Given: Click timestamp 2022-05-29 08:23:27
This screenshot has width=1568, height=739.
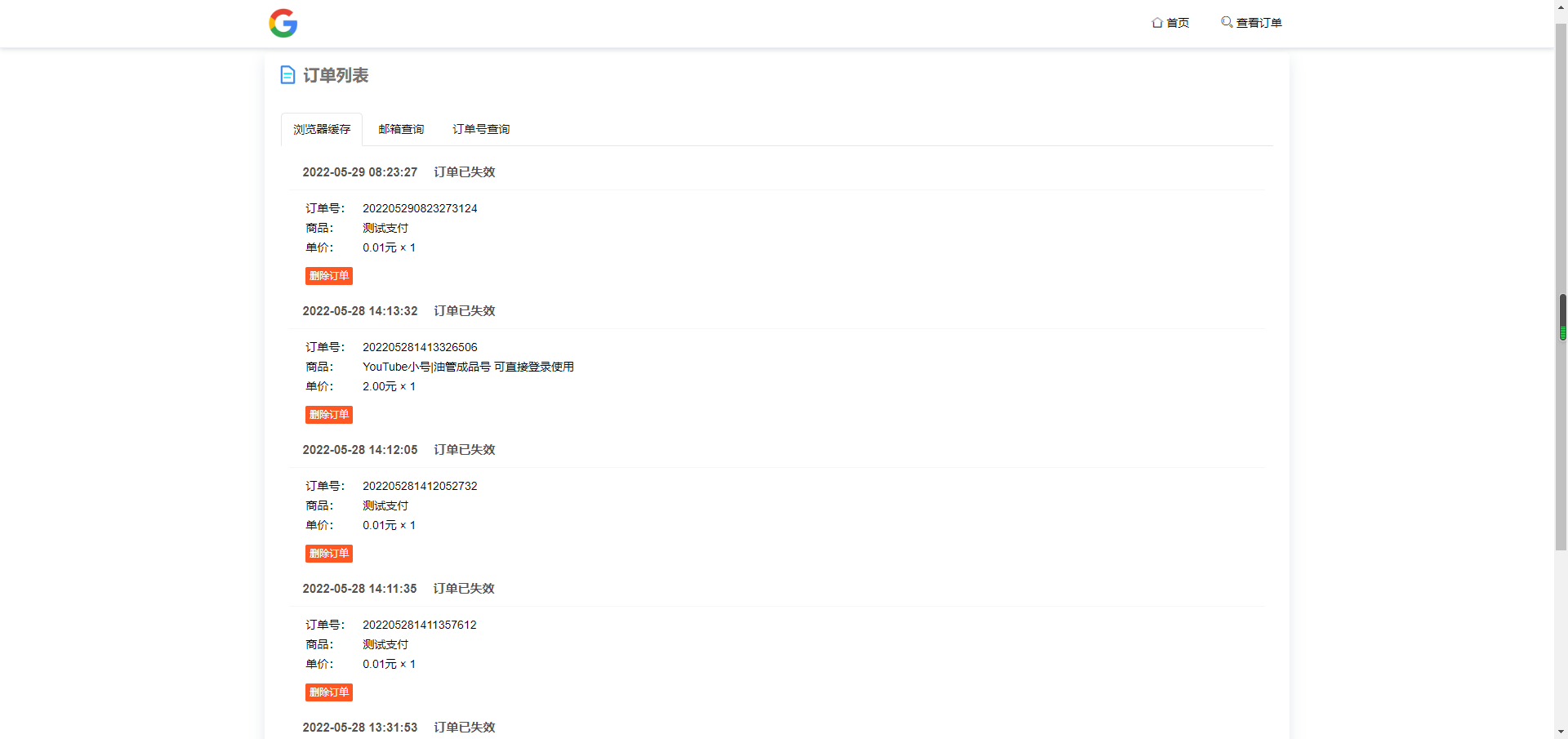Looking at the screenshot, I should coord(360,172).
